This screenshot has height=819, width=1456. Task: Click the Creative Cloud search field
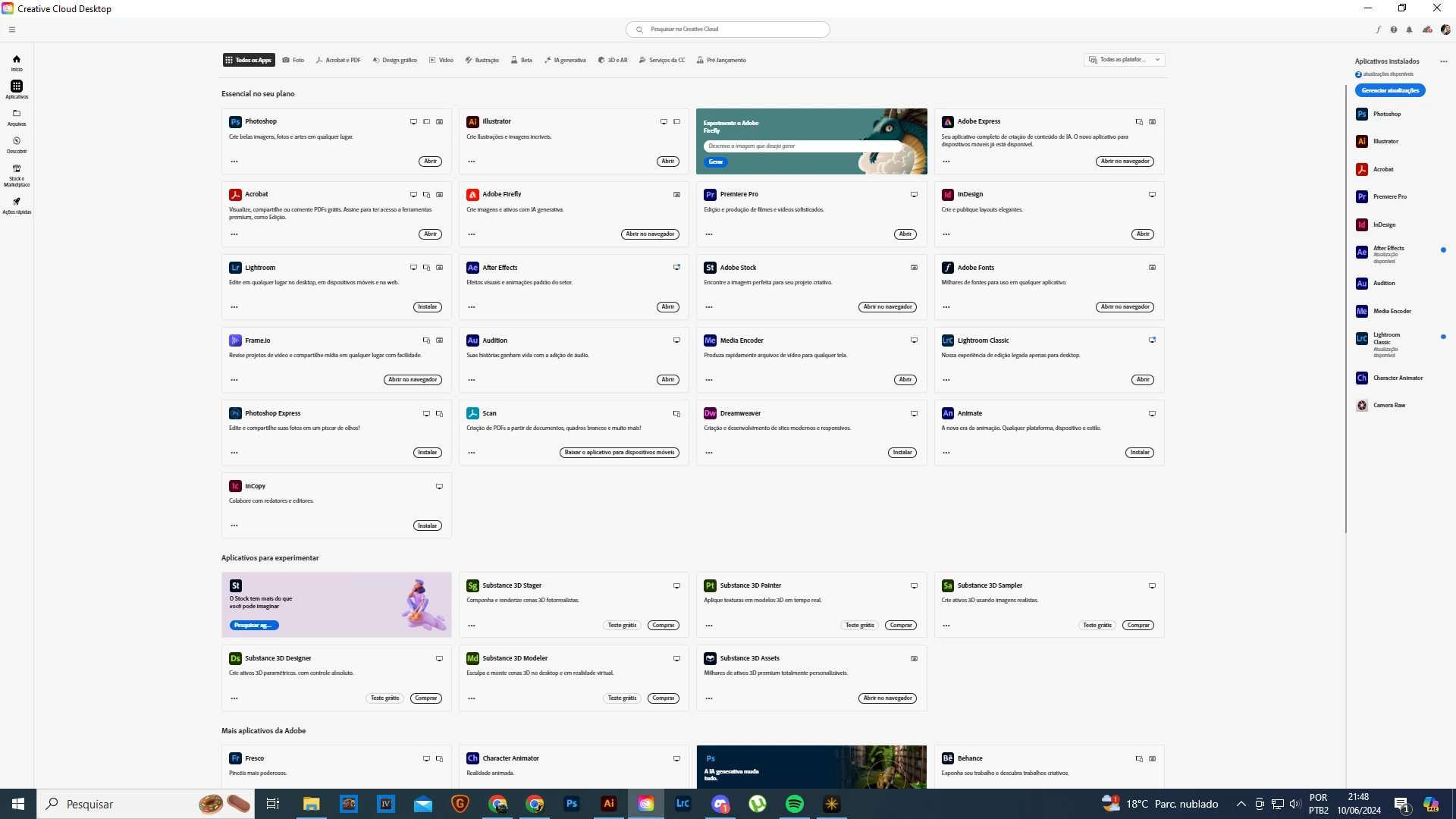click(728, 30)
